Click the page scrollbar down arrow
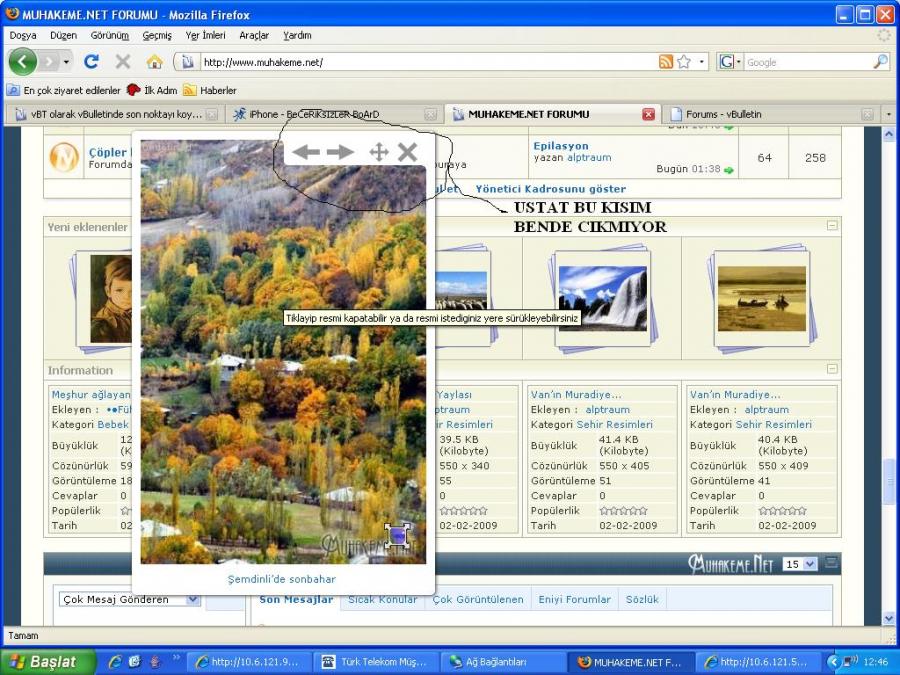This screenshot has width=900, height=675. click(889, 618)
